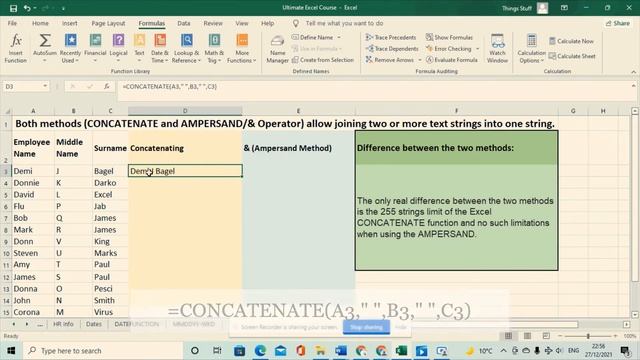Click Calculate Sheet
The height and width of the screenshot is (360, 640).
pos(572,56)
